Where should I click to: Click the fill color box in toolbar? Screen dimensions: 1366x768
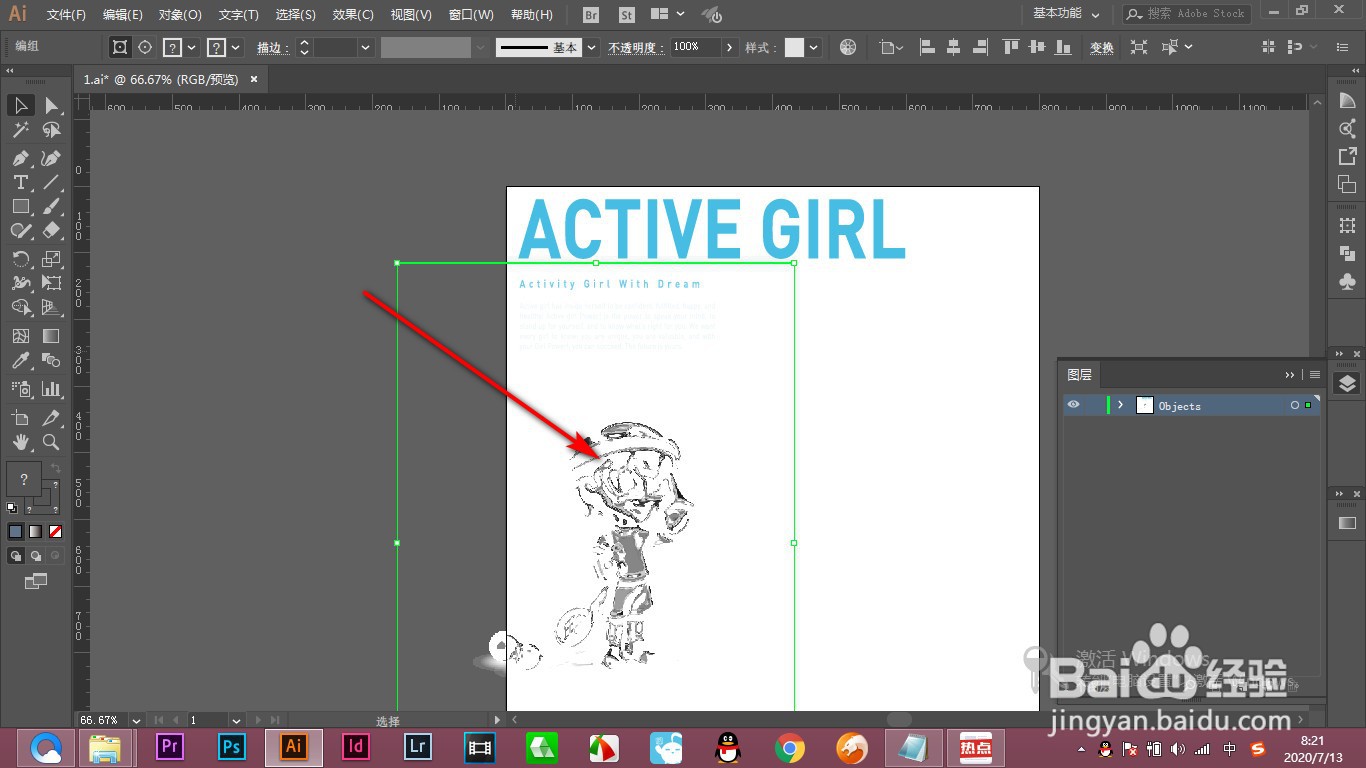(24, 480)
